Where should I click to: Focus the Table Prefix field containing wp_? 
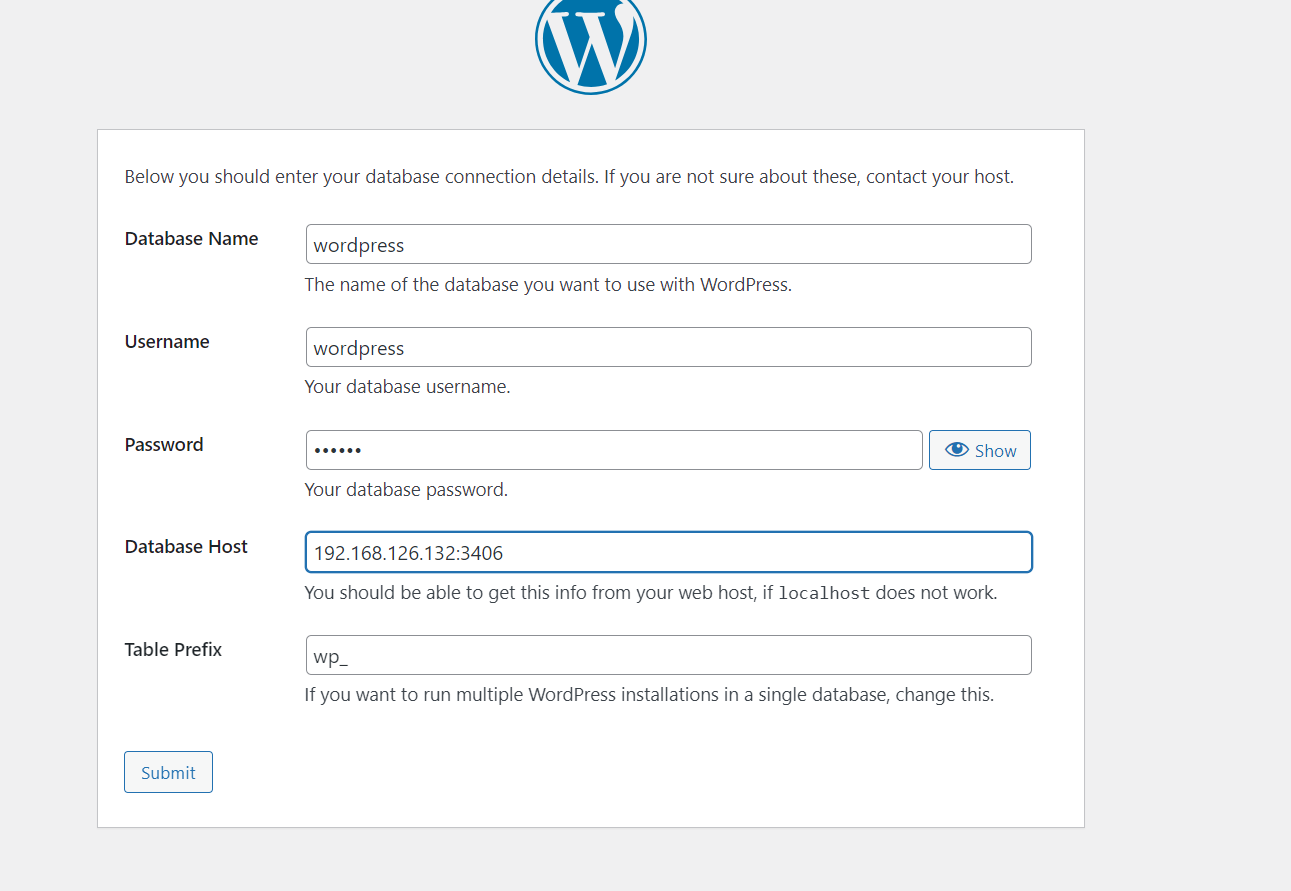[668, 655]
